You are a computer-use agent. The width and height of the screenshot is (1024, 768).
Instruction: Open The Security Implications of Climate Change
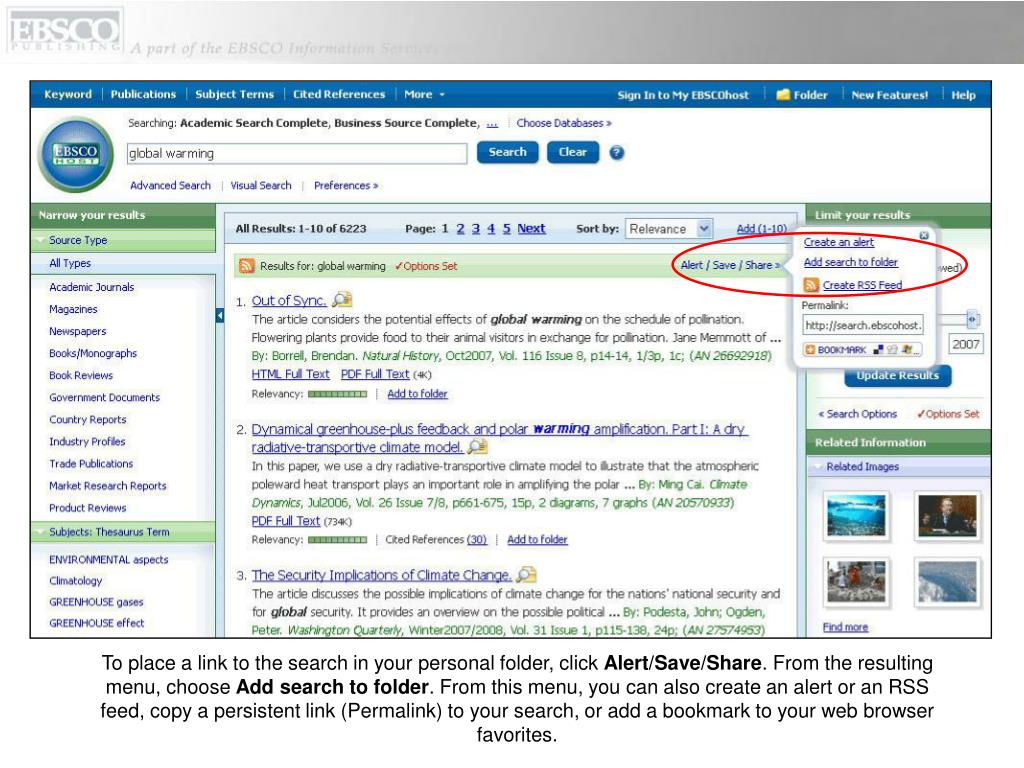coord(381,575)
